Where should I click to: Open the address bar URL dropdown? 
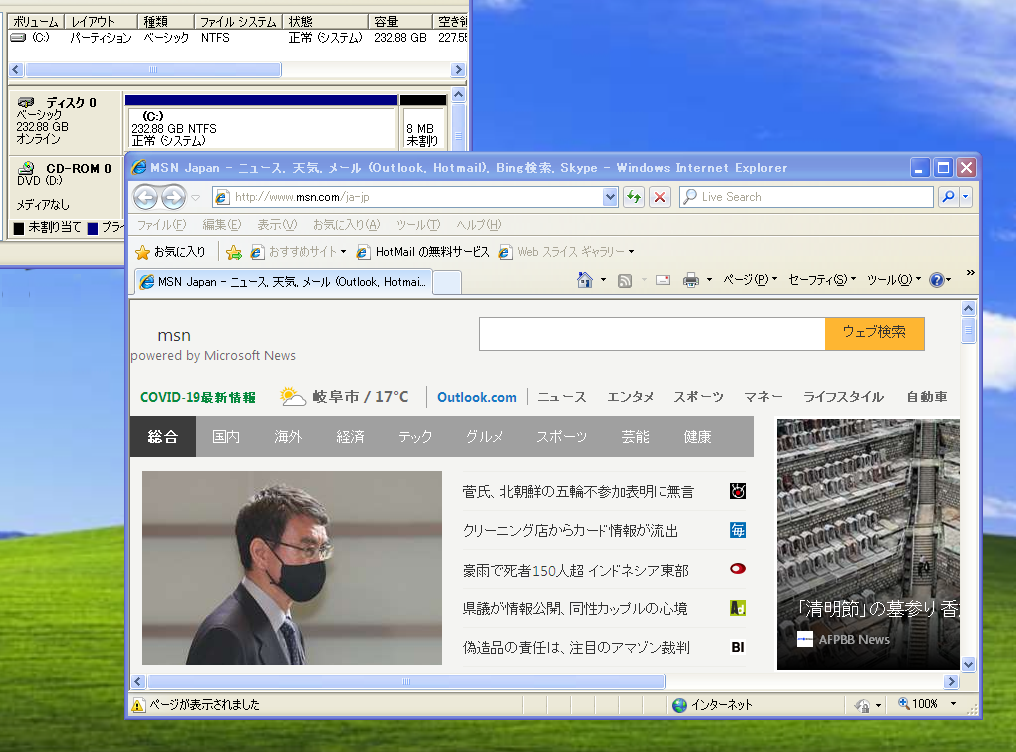pos(610,197)
